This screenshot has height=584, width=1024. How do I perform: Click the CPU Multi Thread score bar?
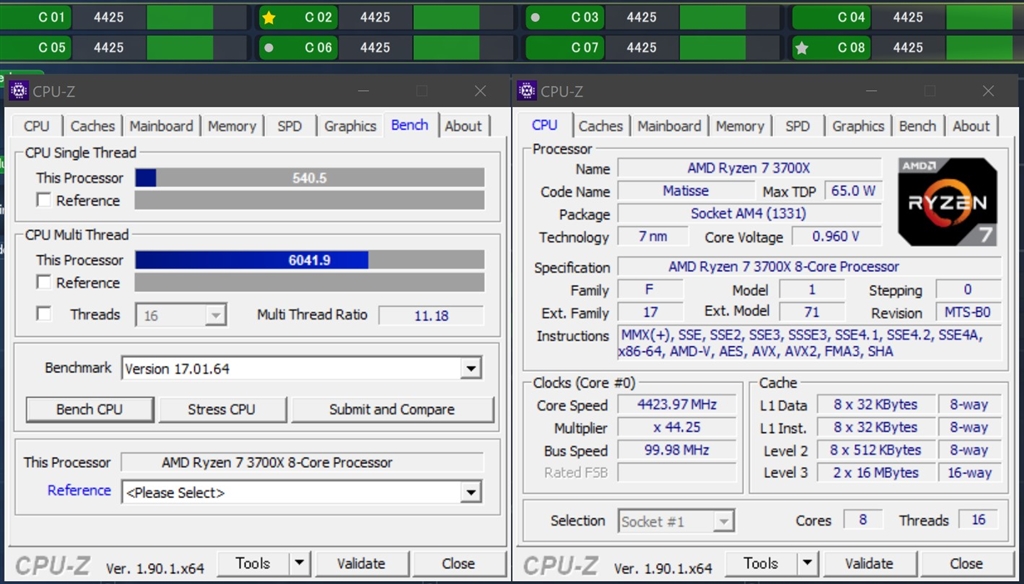pyautogui.click(x=310, y=260)
